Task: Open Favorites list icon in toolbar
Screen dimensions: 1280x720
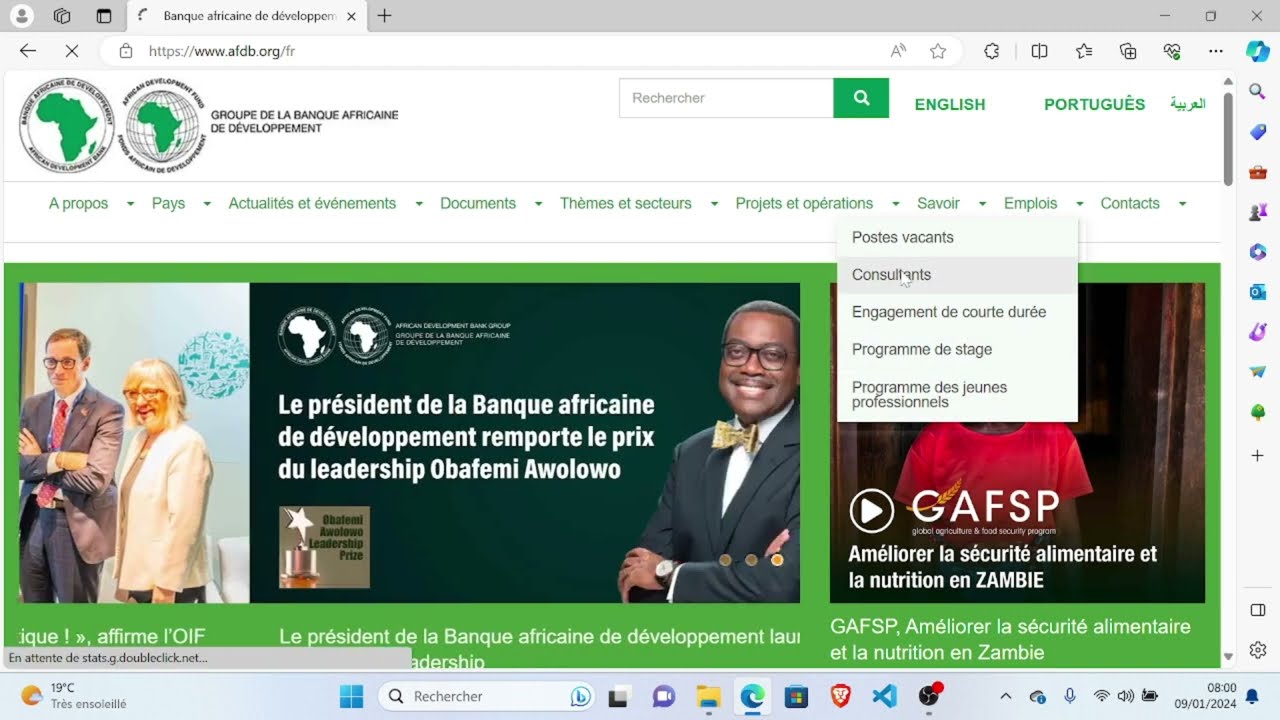Action: pos(1084,51)
